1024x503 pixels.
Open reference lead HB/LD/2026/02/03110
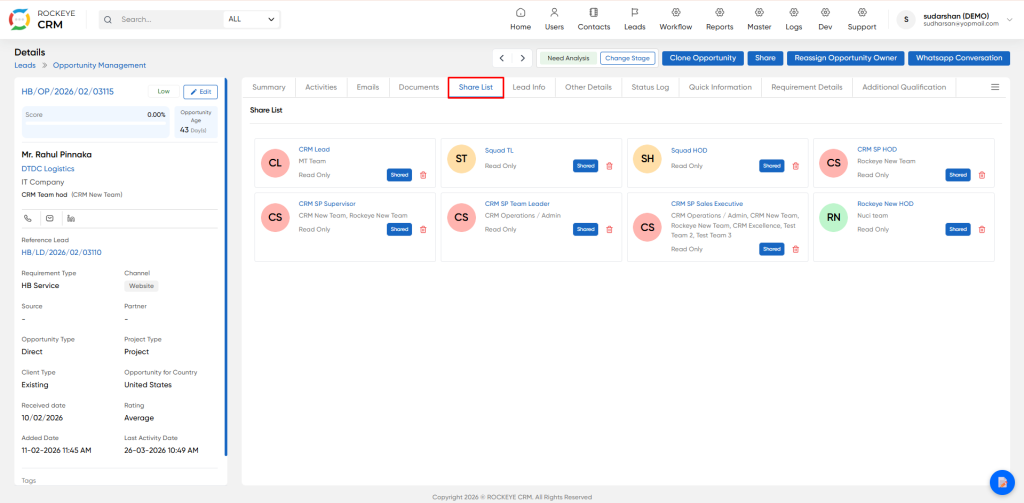(x=61, y=252)
